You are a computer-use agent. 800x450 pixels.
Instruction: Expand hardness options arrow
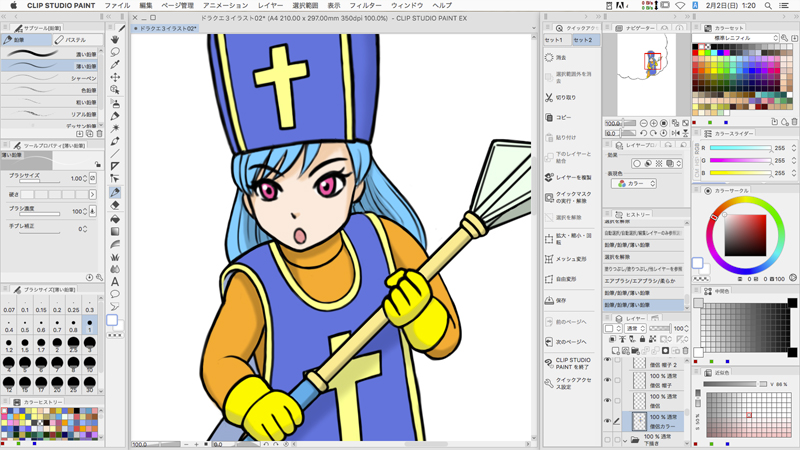[x=92, y=194]
